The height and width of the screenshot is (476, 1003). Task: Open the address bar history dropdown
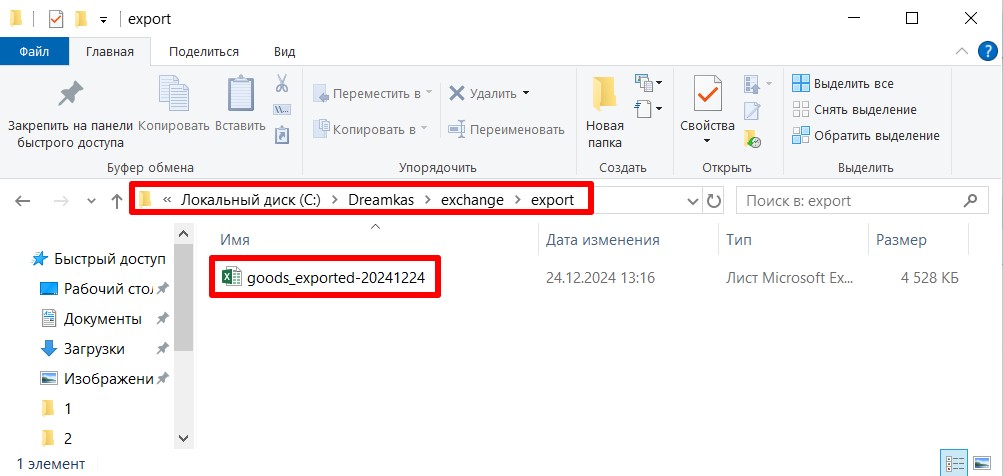(x=692, y=202)
